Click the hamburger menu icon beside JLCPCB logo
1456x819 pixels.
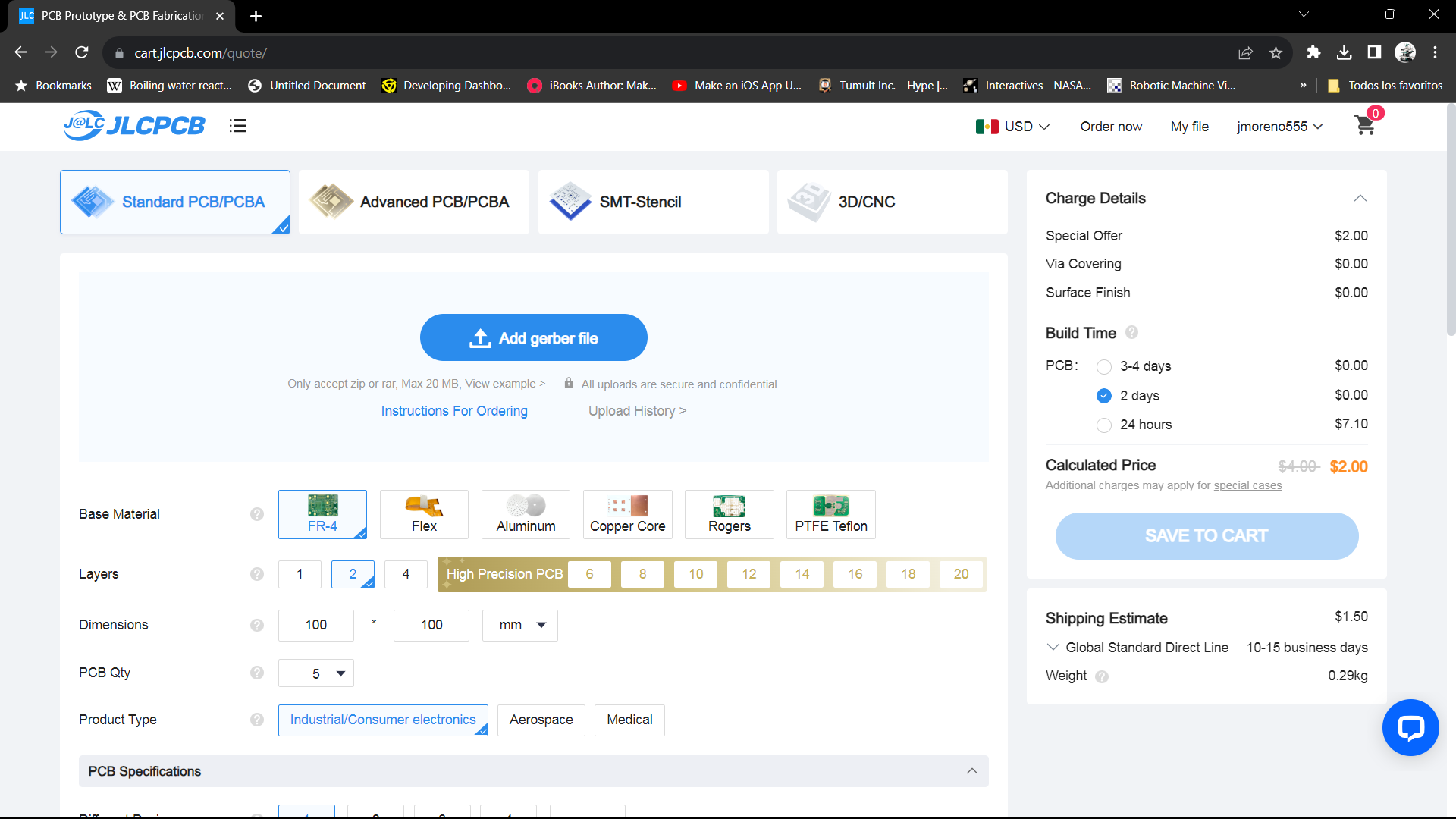(238, 126)
